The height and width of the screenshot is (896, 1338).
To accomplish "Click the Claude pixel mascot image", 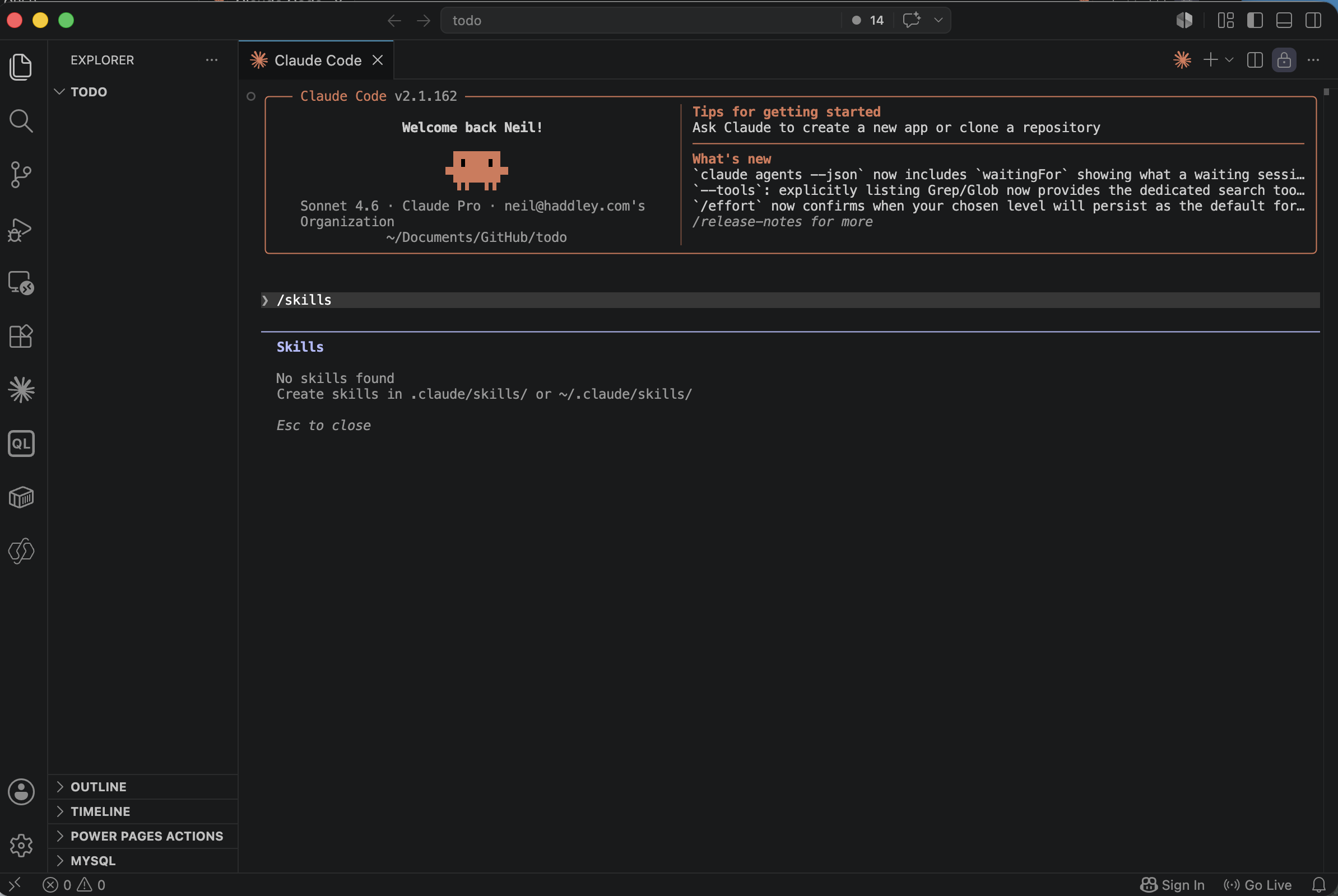I will pos(476,170).
